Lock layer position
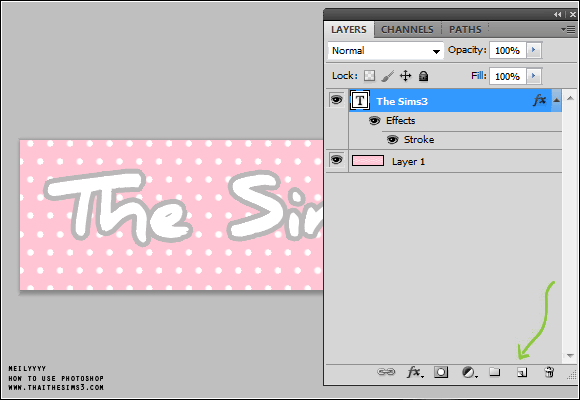 [x=405, y=76]
